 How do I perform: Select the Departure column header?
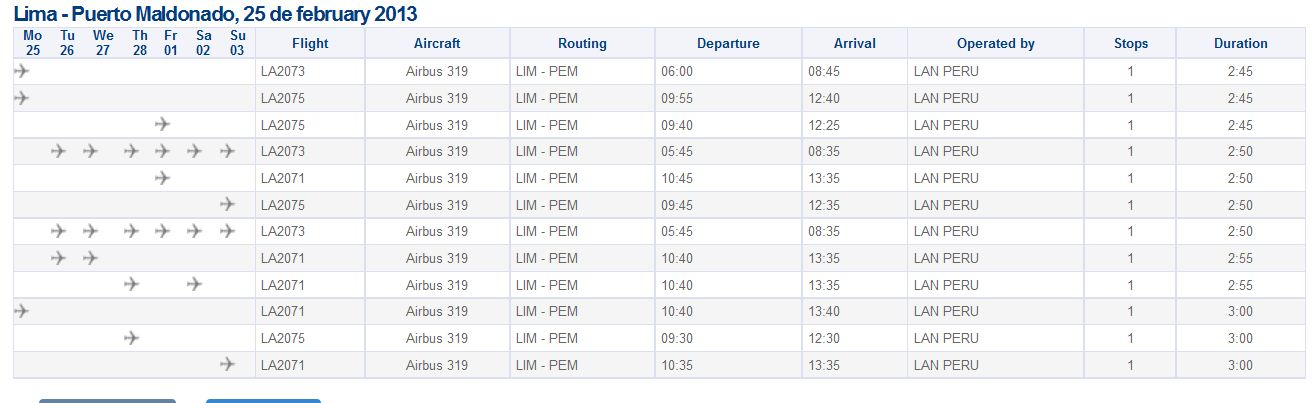728,43
